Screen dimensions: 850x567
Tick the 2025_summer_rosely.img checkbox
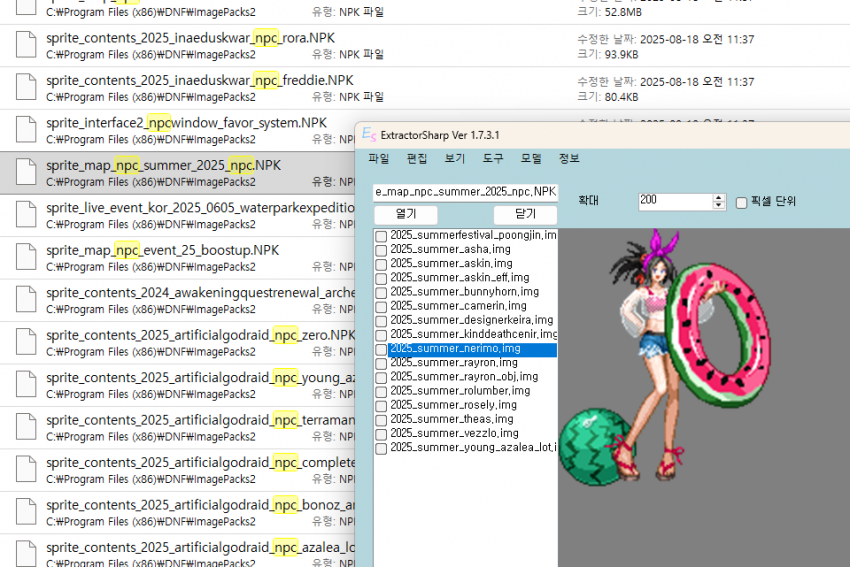tap(381, 406)
